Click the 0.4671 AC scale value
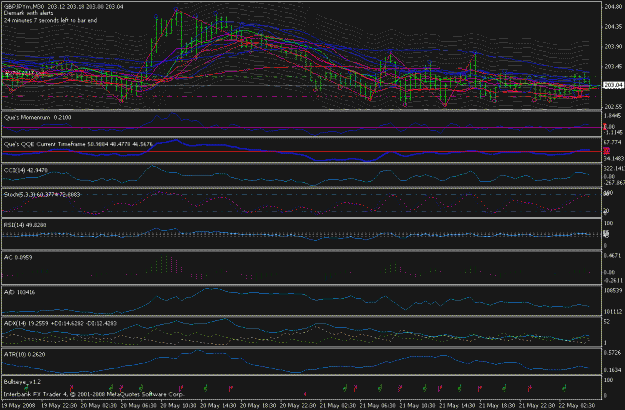This screenshot has width=625, height=410. pos(614,255)
